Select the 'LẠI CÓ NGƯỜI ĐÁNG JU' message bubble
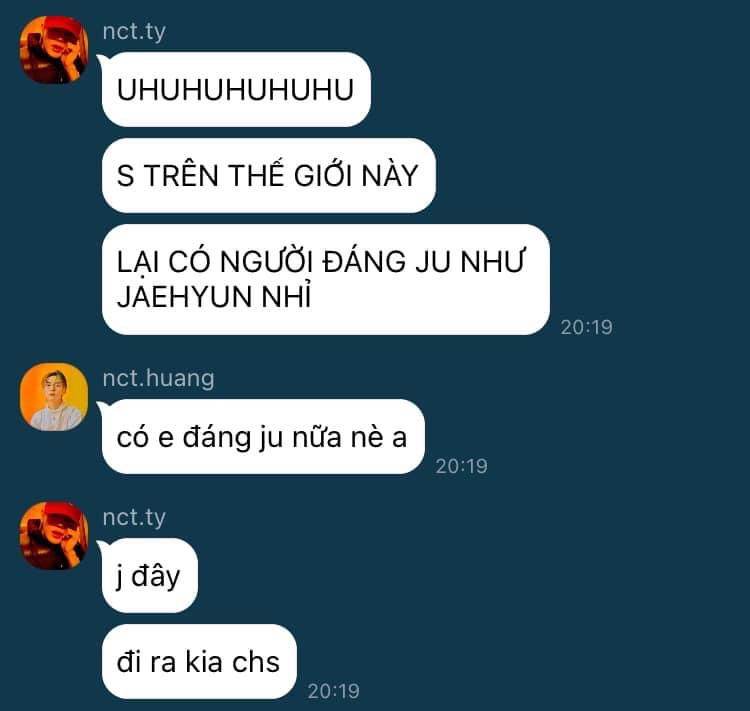 325,279
